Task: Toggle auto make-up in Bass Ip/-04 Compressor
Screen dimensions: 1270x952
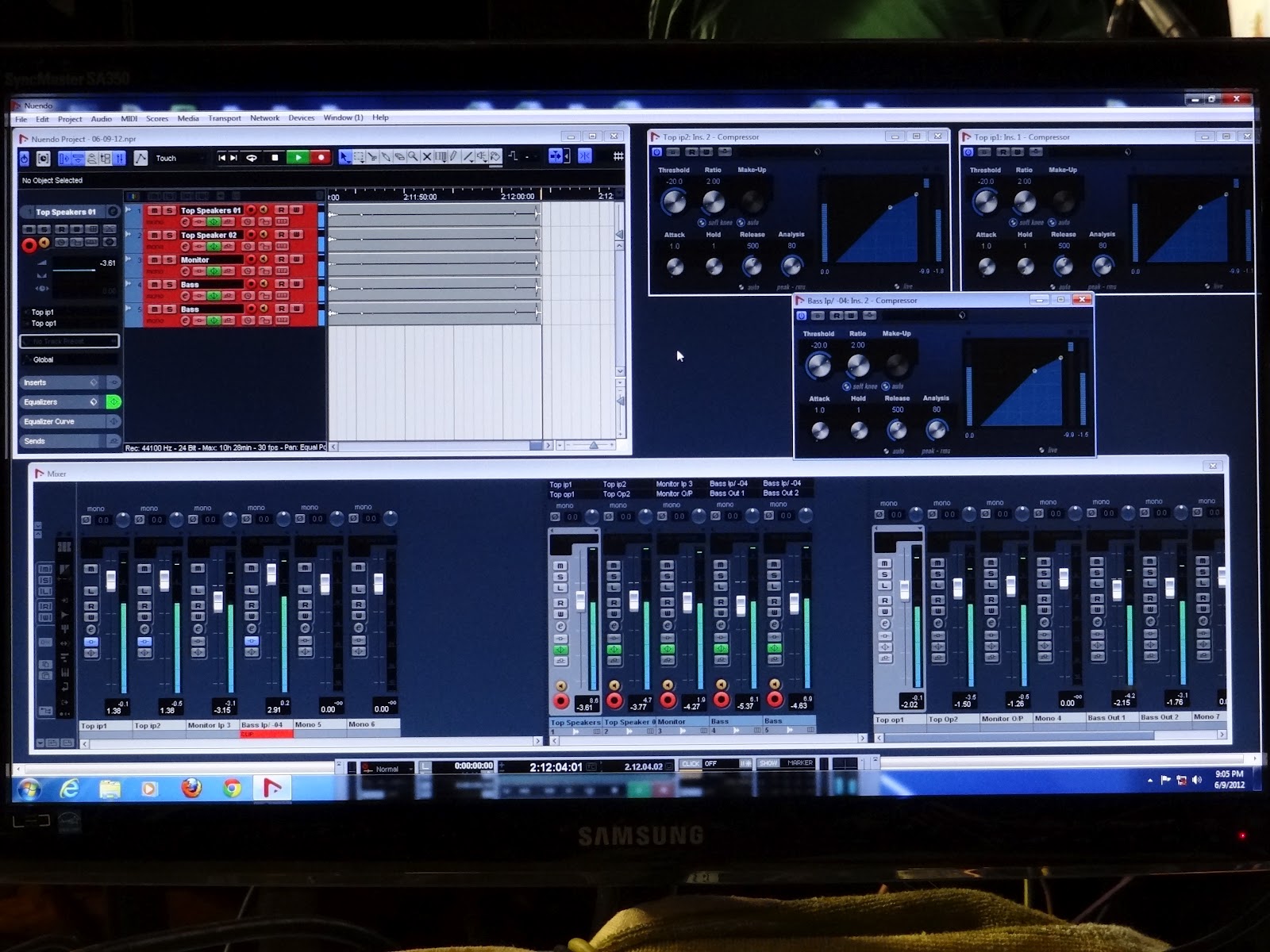Action: coord(886,386)
